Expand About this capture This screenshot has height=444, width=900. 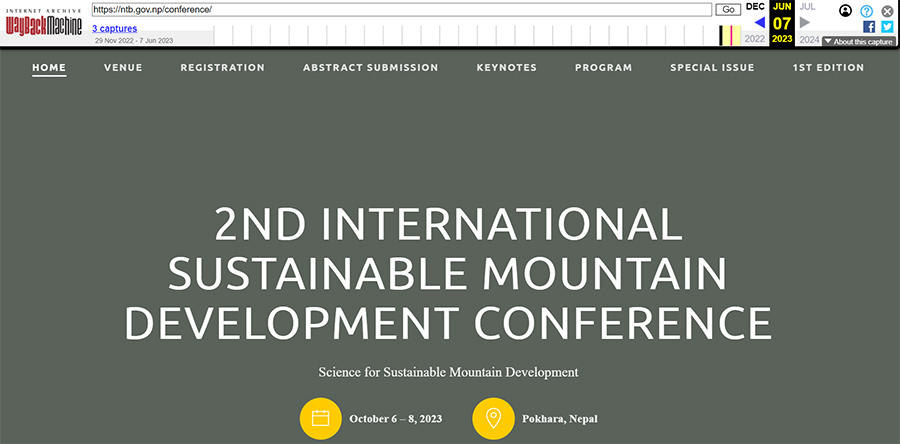click(x=859, y=41)
